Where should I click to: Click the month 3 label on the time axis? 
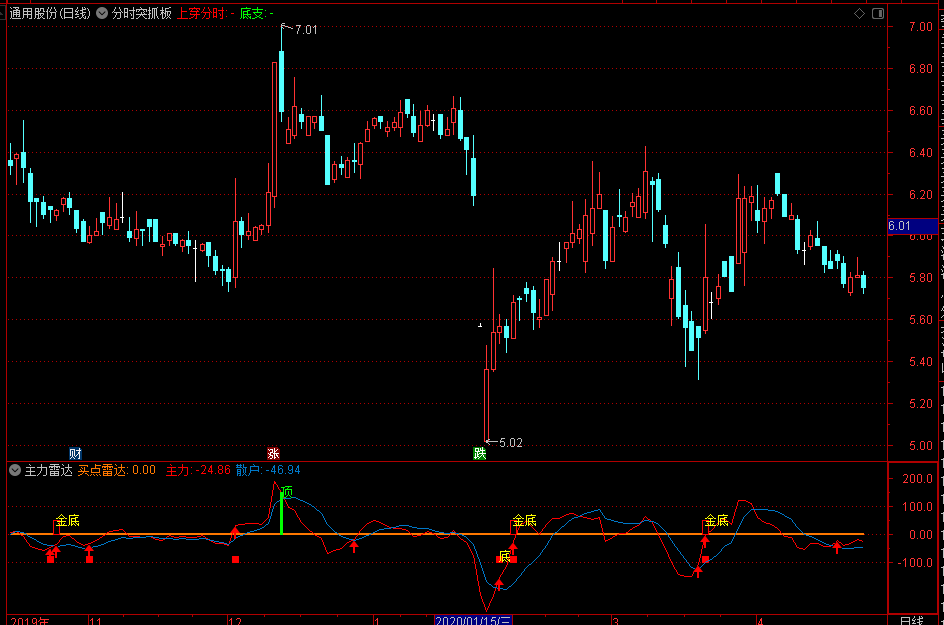615,620
